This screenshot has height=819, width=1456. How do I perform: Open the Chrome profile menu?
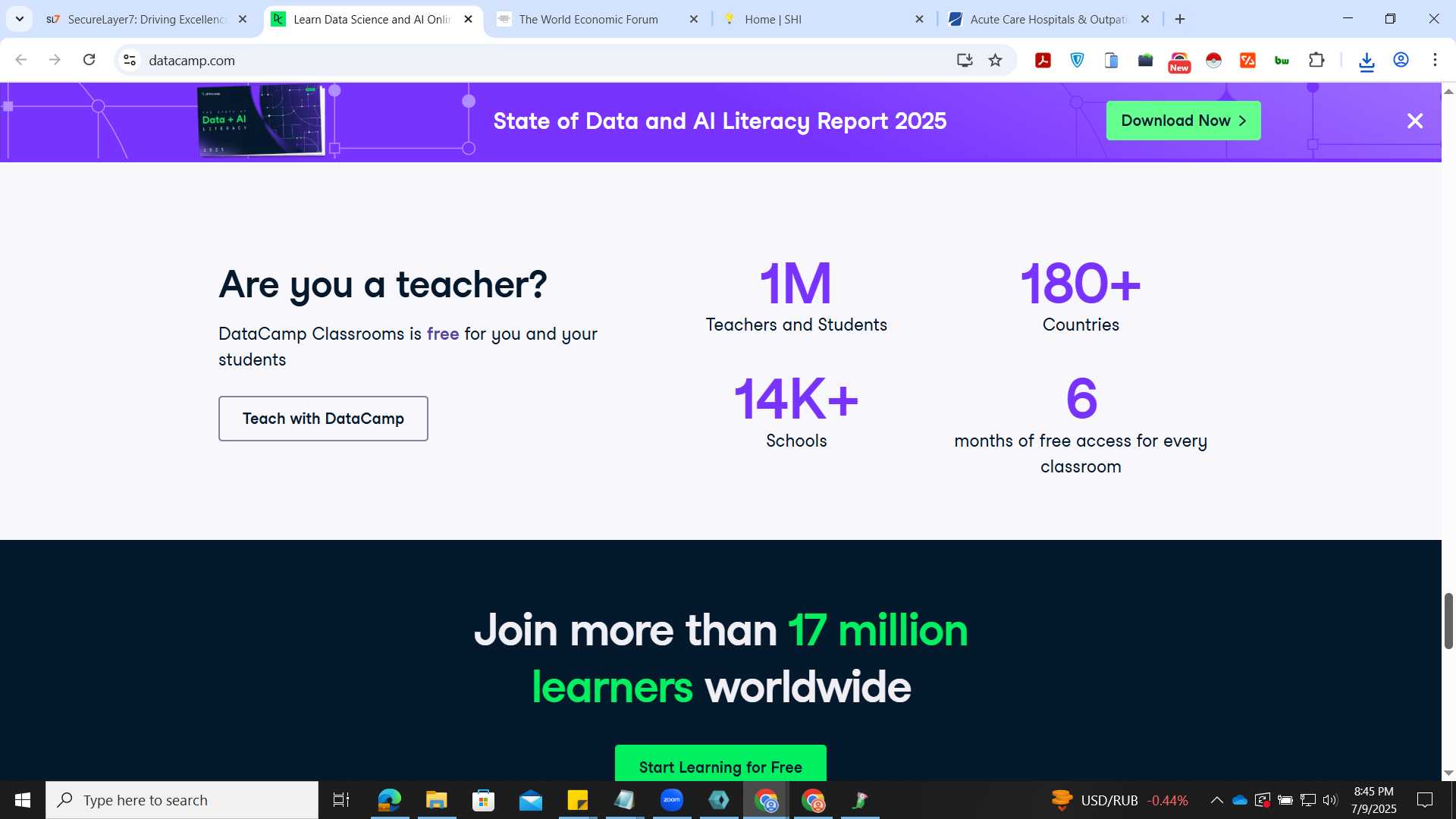click(x=1401, y=60)
